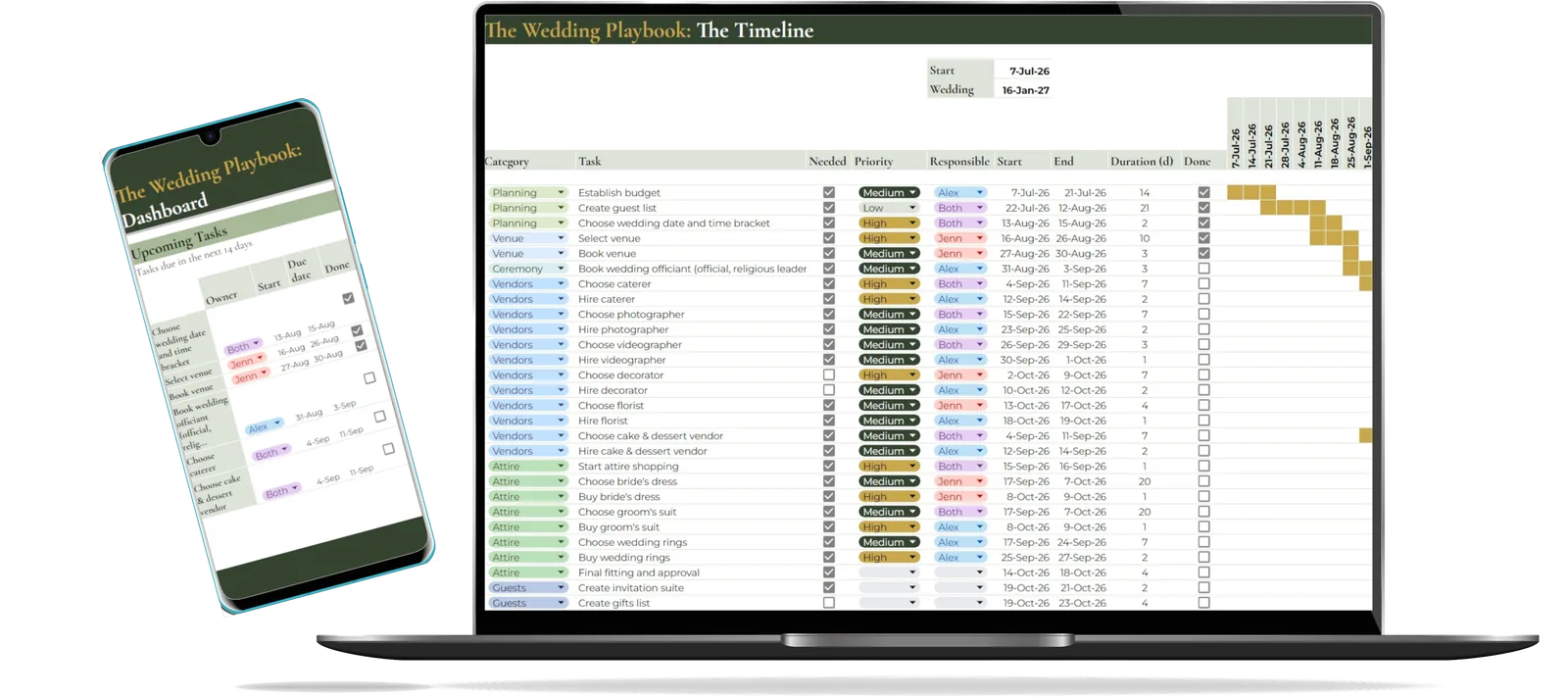Click the 1-Sep-26 Gantt column header
This screenshot has height=697, width=1568.
[1367, 146]
